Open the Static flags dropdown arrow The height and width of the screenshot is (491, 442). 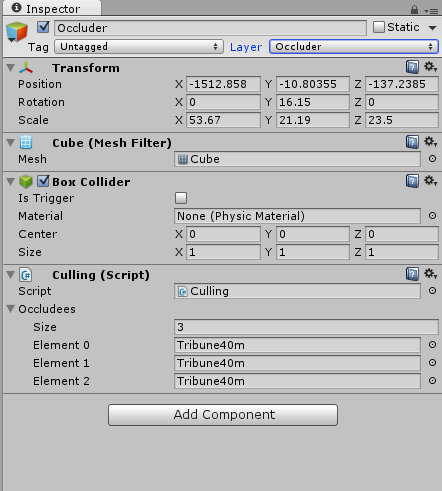coord(432,28)
